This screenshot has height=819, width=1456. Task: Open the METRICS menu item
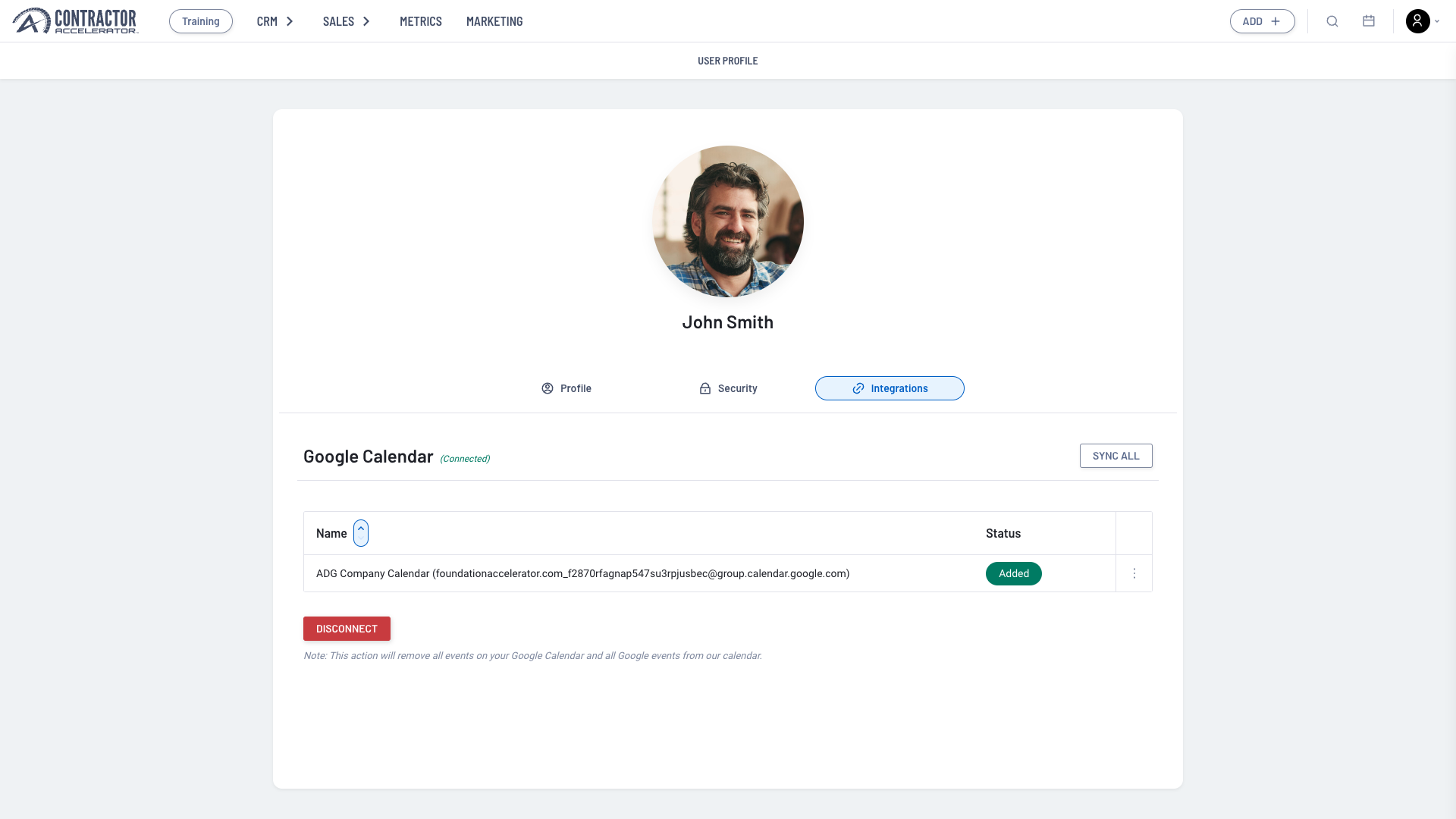pyautogui.click(x=421, y=21)
